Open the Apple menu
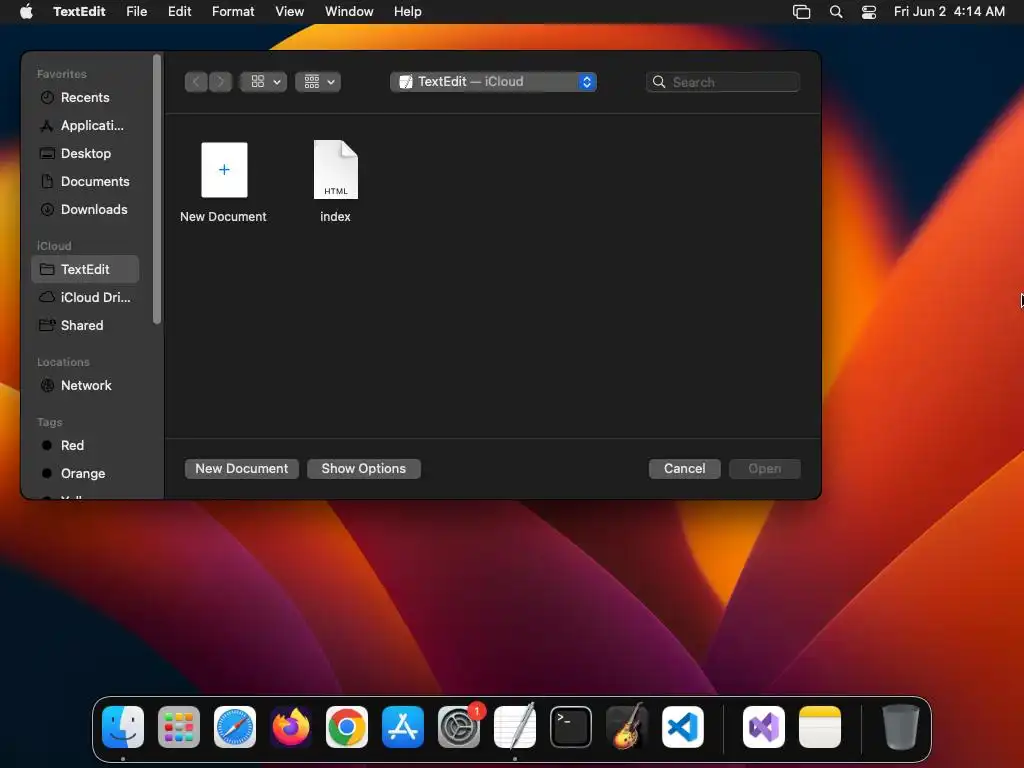This screenshot has height=768, width=1024. [26, 11]
